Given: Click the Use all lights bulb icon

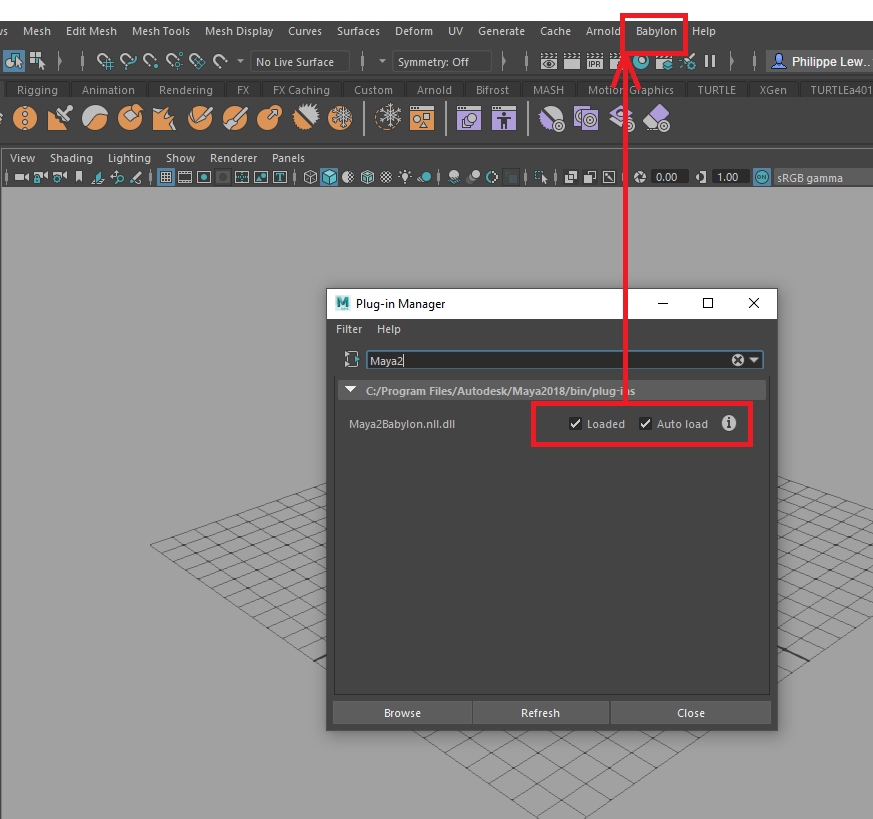Looking at the screenshot, I should tap(405, 178).
